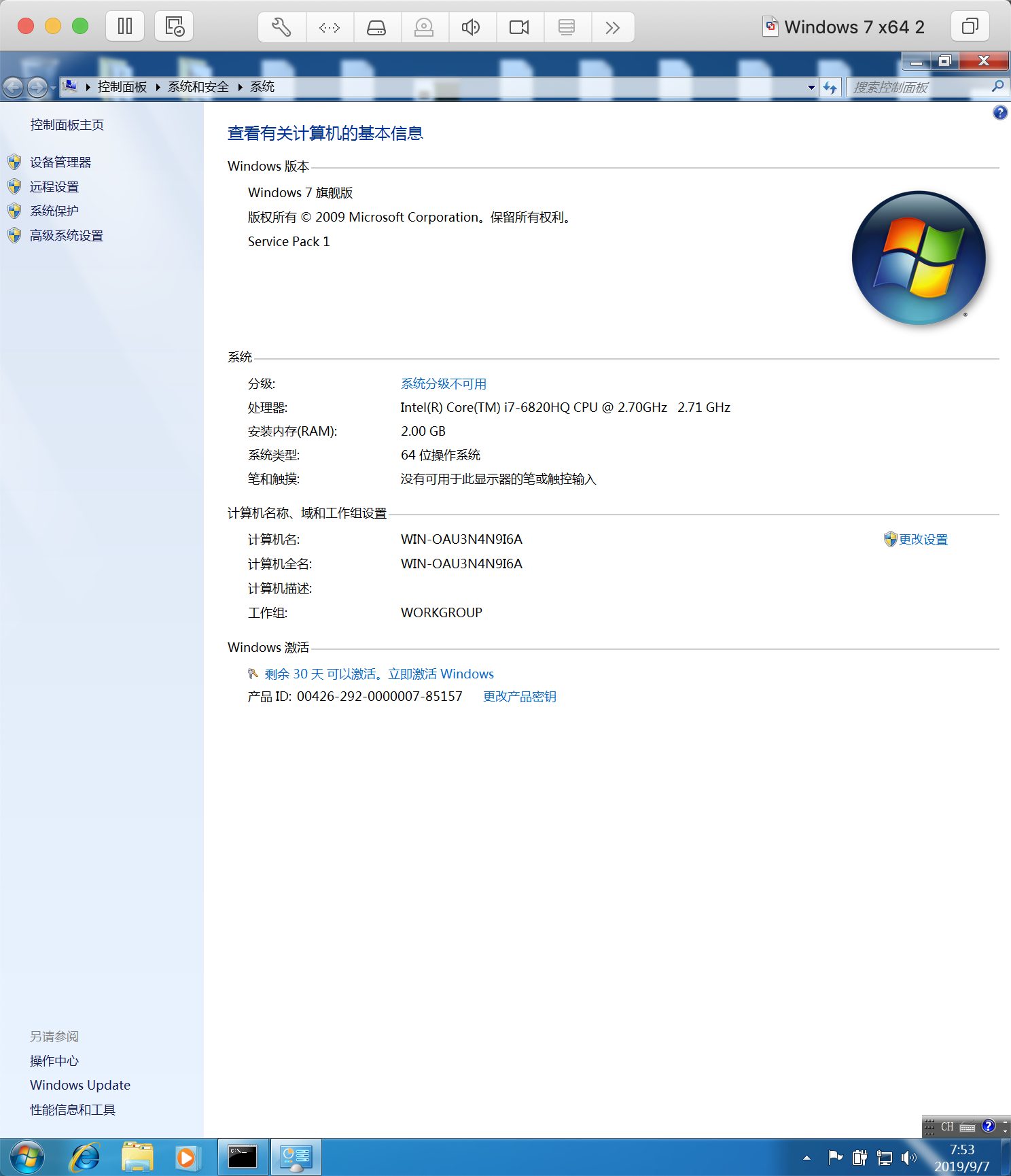Click the network adapter arrows icon
This screenshot has height=1176, width=1011.
(x=330, y=27)
